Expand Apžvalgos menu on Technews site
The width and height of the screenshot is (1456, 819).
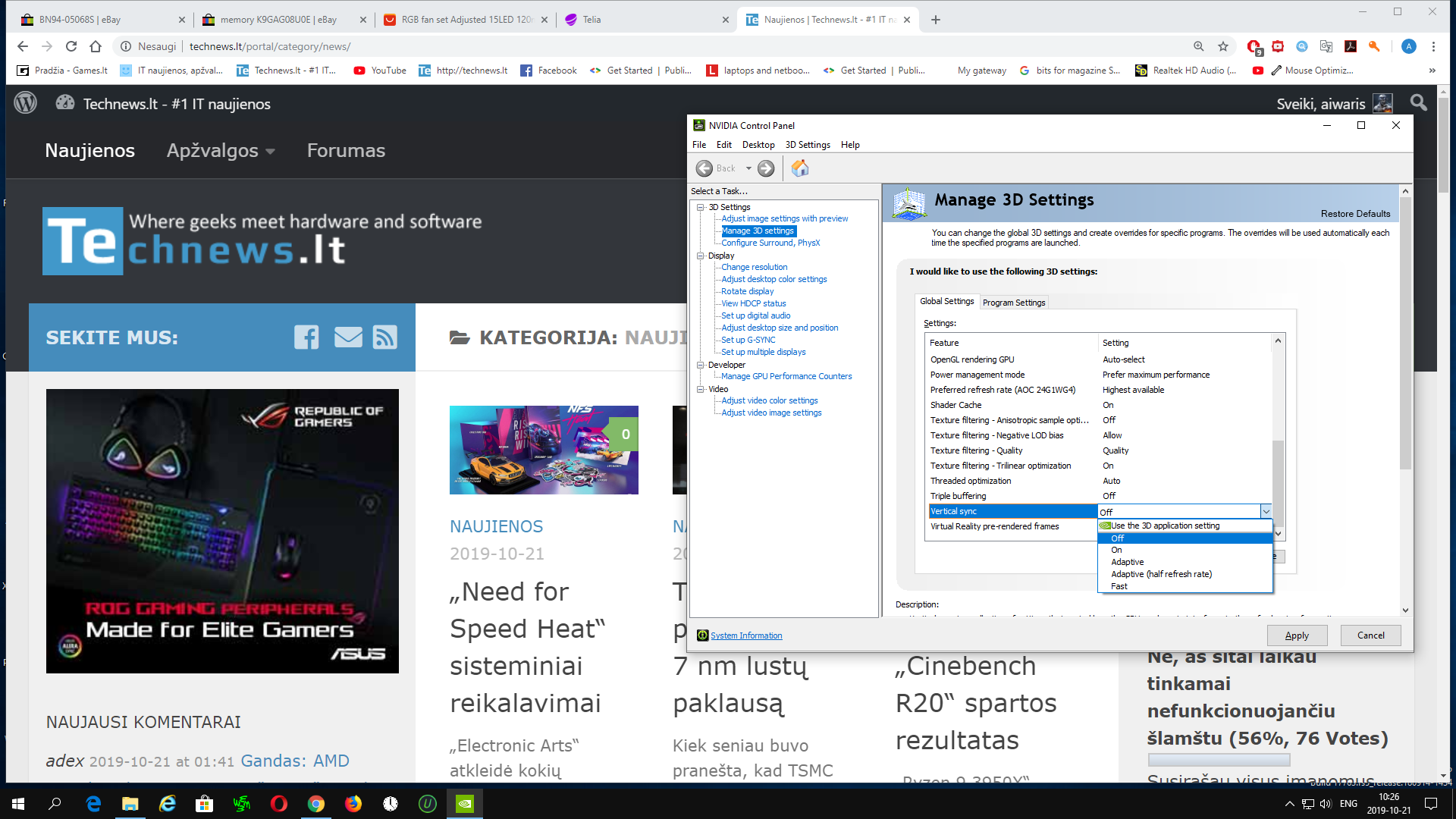(x=221, y=150)
